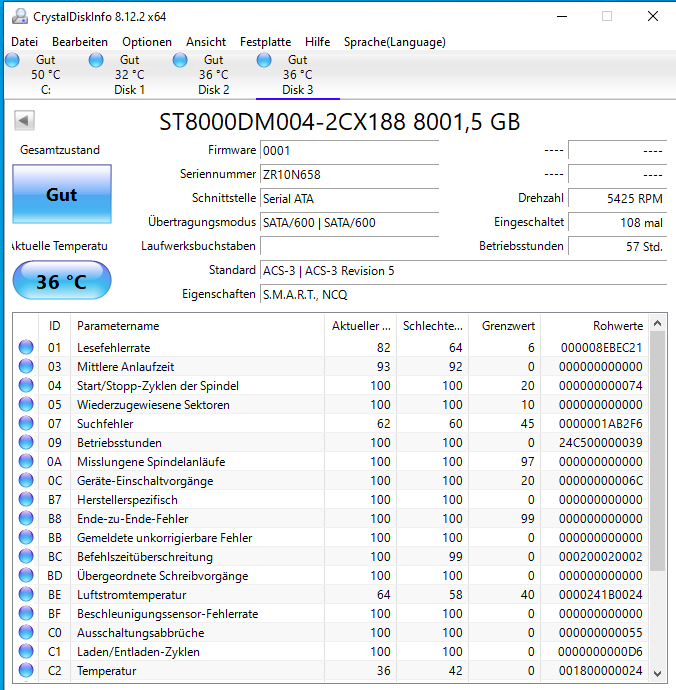
Task: Click status icon for Disk 3
Action: coord(264,60)
